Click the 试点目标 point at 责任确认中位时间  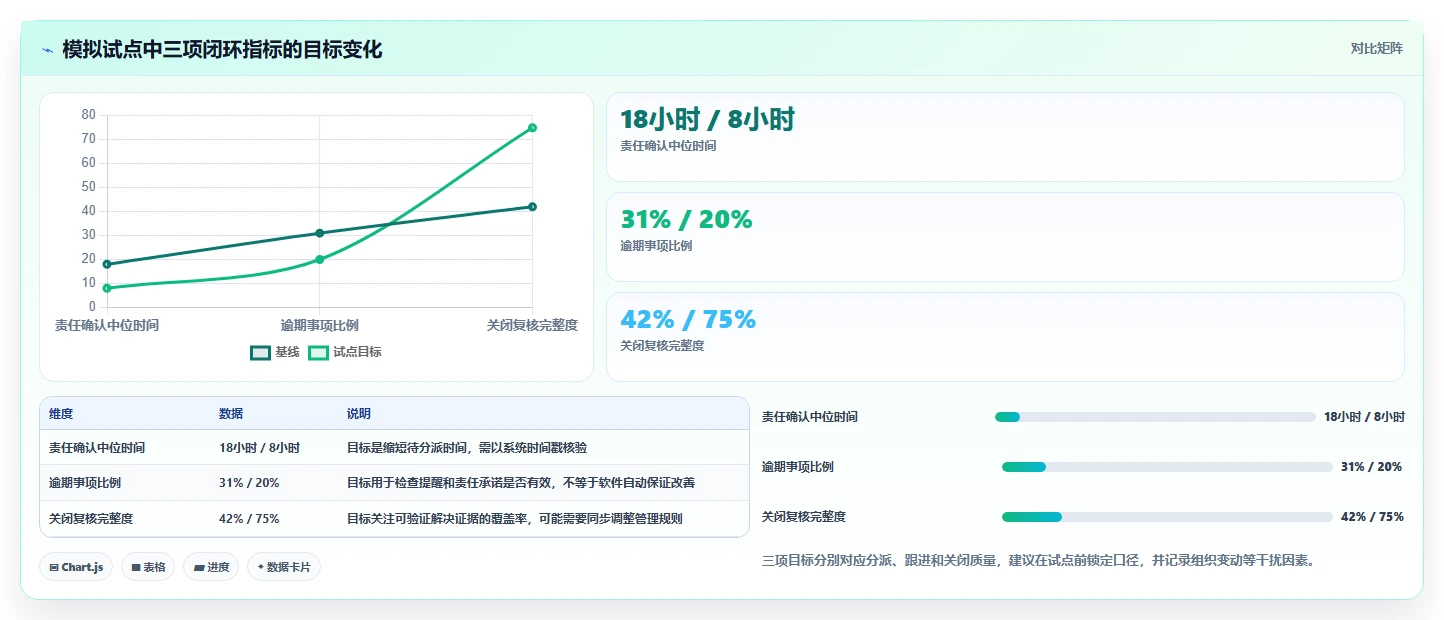coord(107,288)
